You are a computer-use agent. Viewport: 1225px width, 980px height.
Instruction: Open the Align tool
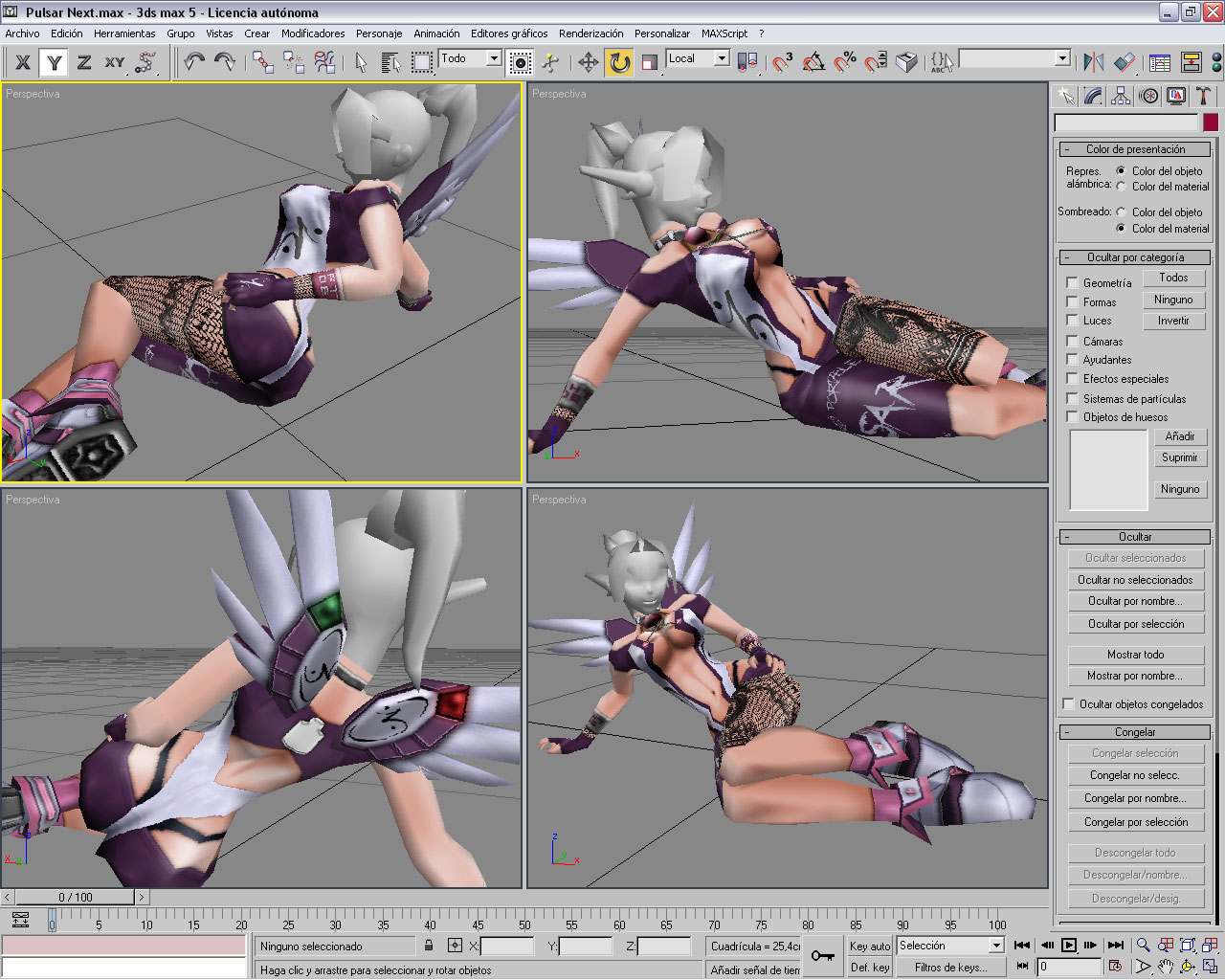pyautogui.click(x=1125, y=63)
